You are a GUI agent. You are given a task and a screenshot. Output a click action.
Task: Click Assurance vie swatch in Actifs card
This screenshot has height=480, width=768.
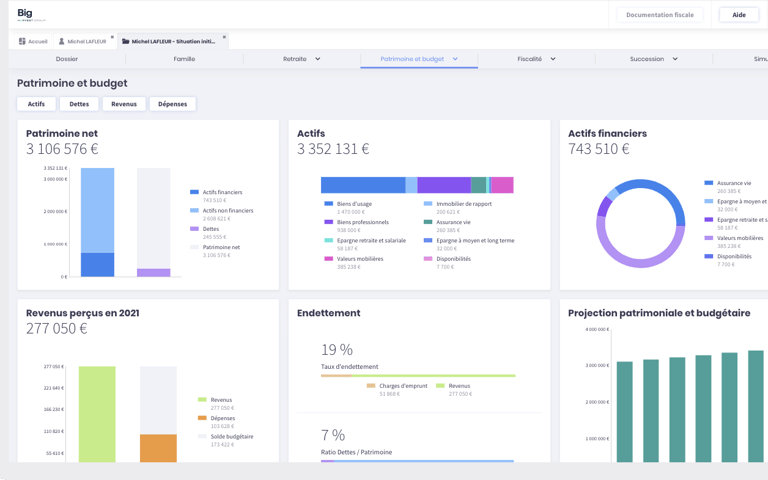pyautogui.click(x=428, y=222)
